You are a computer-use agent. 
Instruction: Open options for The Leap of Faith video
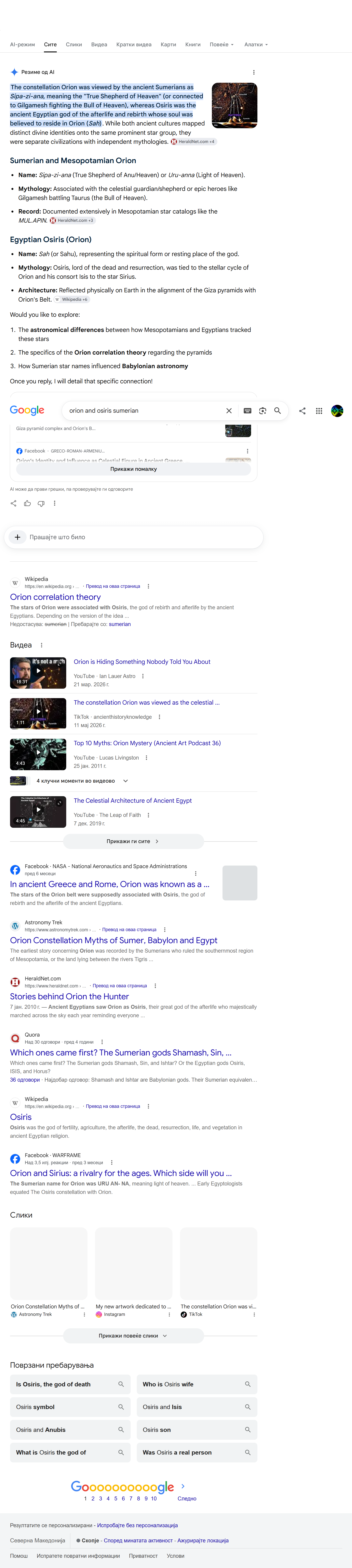tap(149, 815)
